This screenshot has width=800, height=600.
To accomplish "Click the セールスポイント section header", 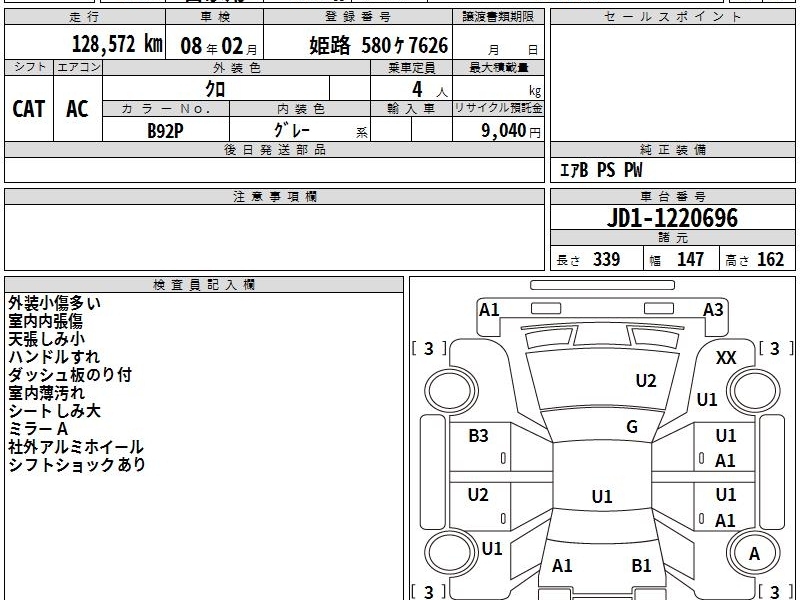I will (x=672, y=17).
